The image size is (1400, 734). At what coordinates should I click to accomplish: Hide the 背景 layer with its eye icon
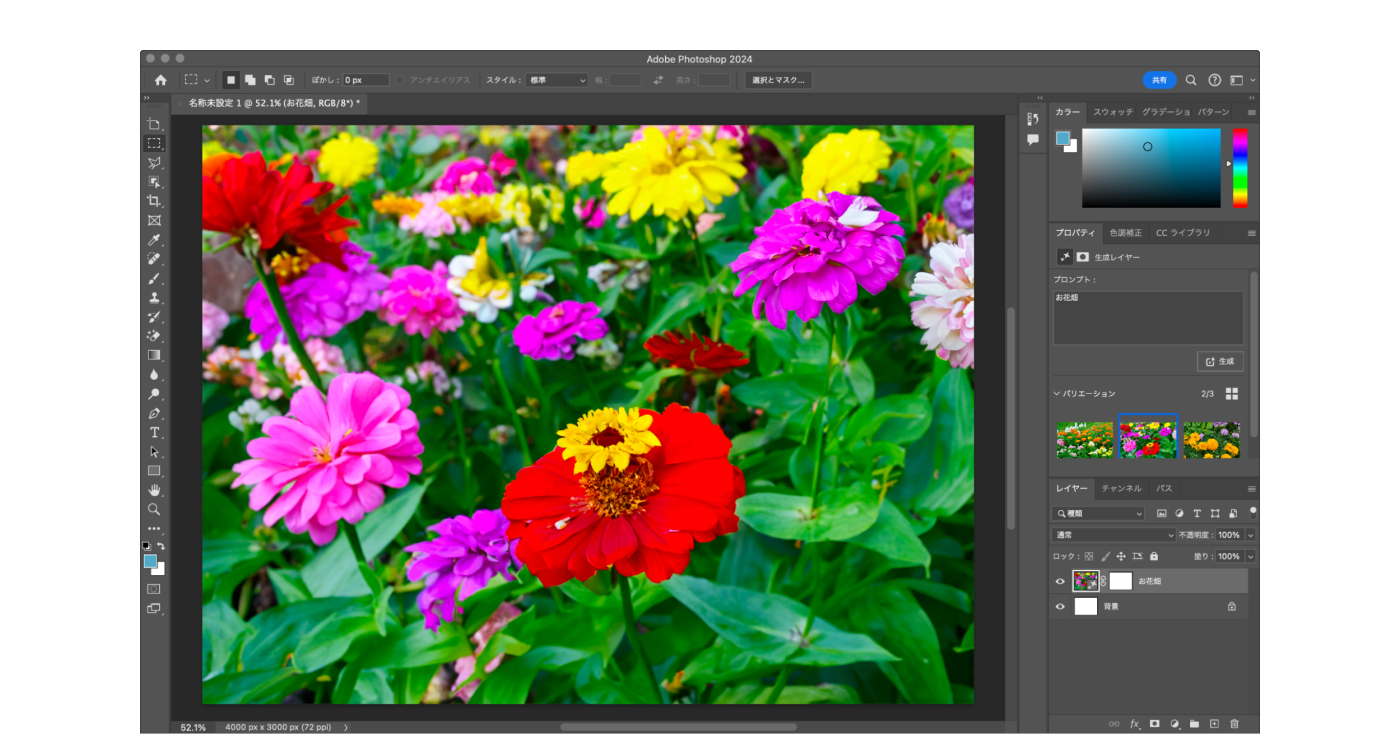(x=1060, y=606)
